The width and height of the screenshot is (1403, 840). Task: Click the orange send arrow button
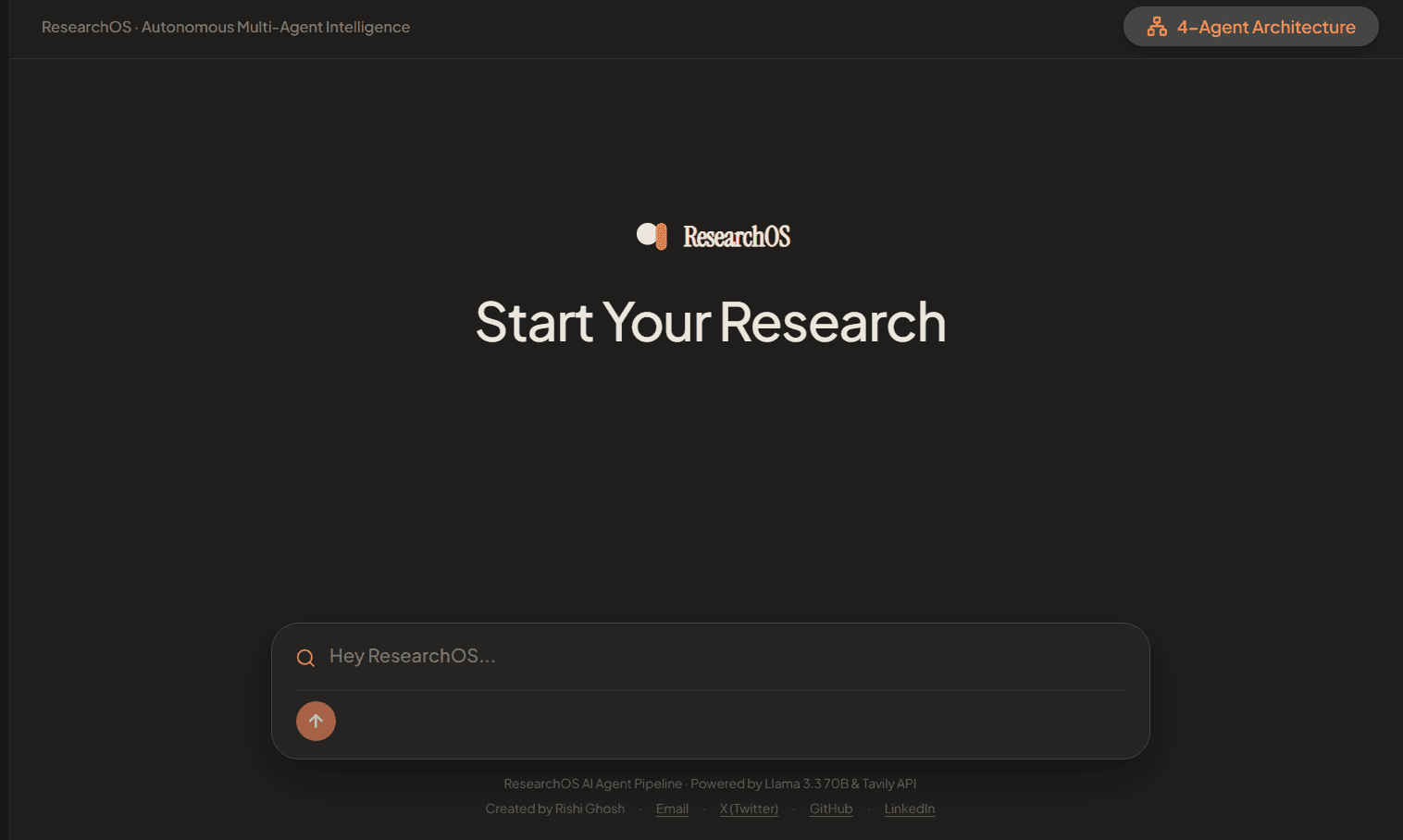point(316,721)
